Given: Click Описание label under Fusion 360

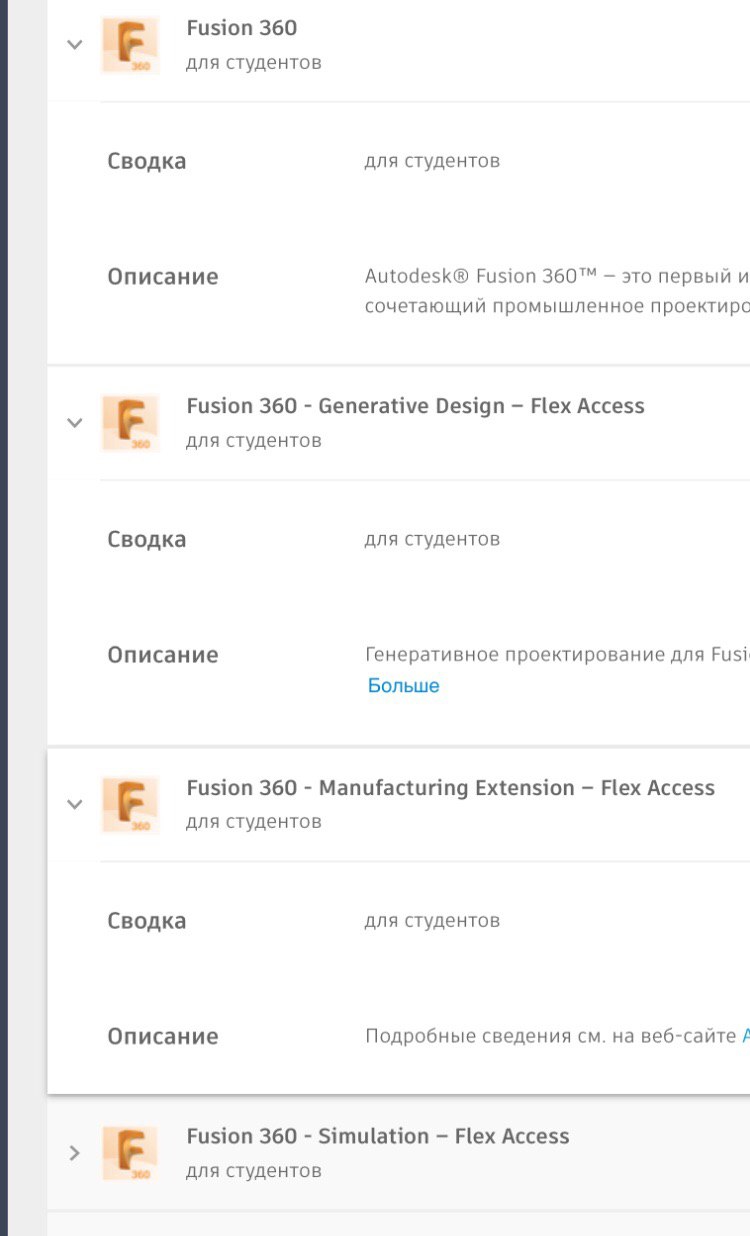Looking at the screenshot, I should click(163, 276).
